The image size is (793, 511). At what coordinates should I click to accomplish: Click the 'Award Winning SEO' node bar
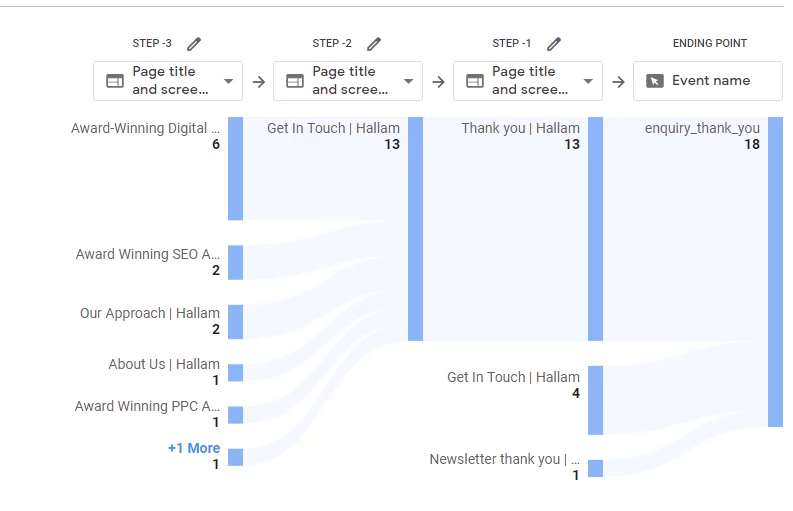235,262
